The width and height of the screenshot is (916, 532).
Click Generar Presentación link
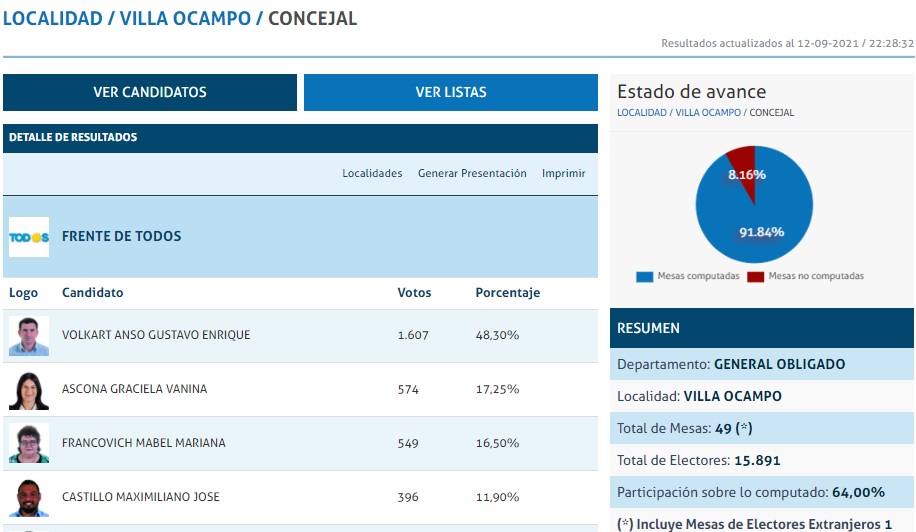click(x=472, y=173)
